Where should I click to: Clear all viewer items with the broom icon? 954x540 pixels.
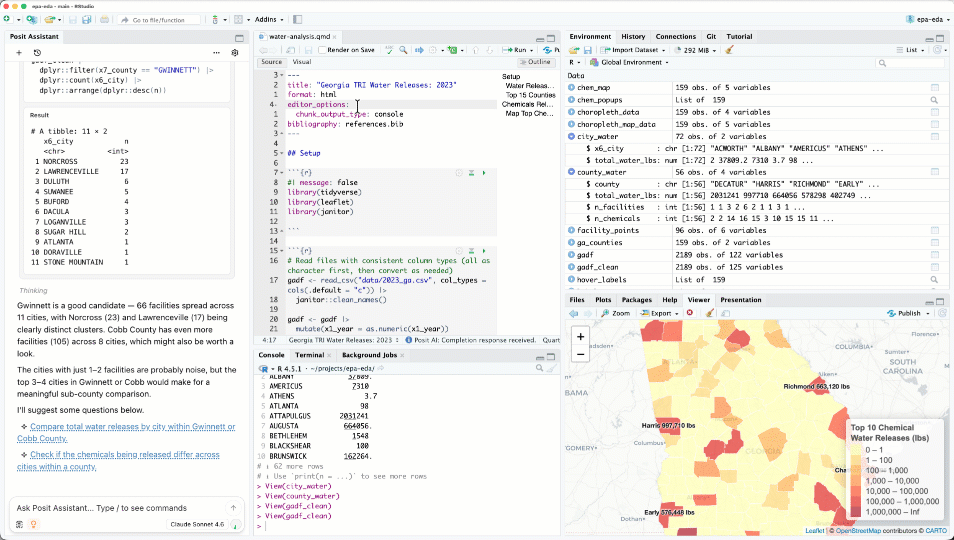[x=709, y=313]
